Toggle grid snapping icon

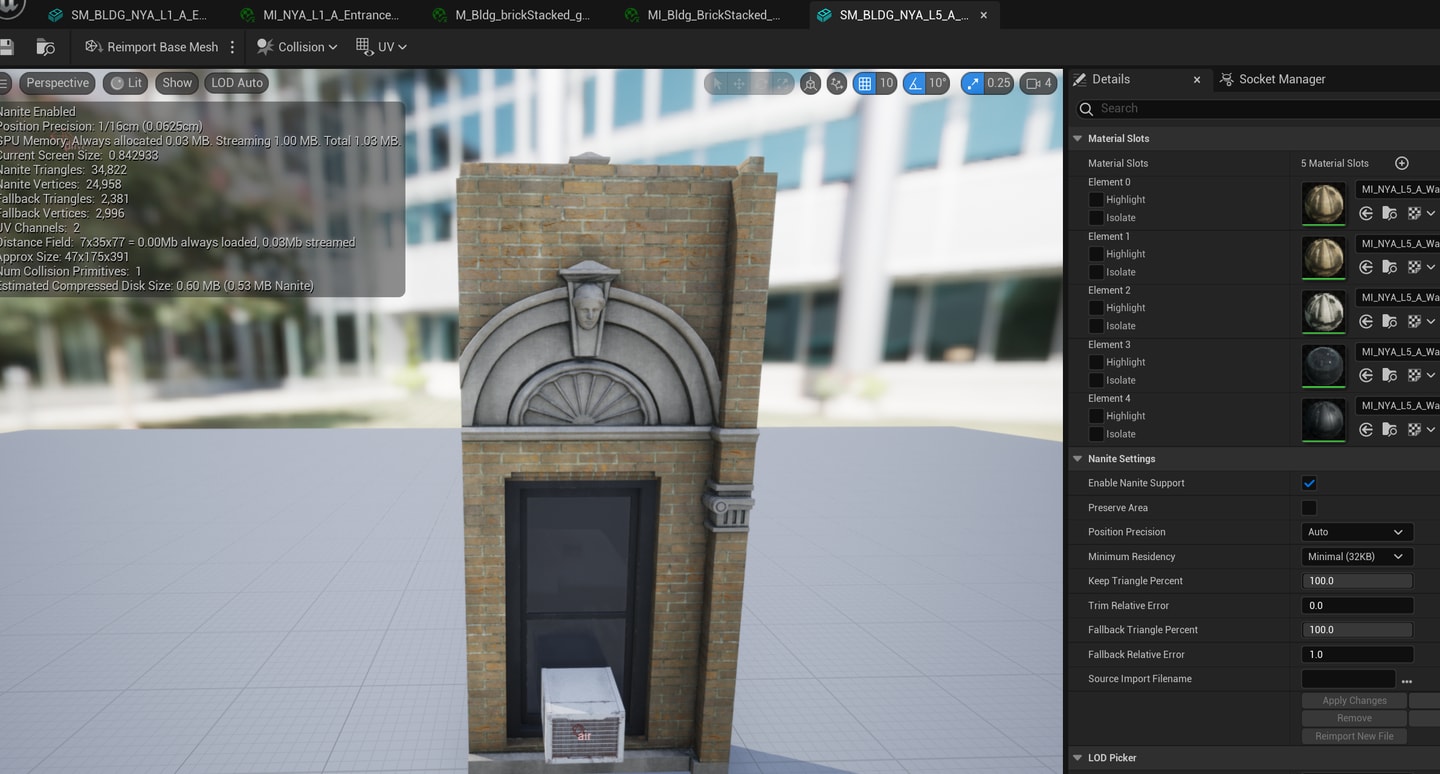(x=865, y=84)
